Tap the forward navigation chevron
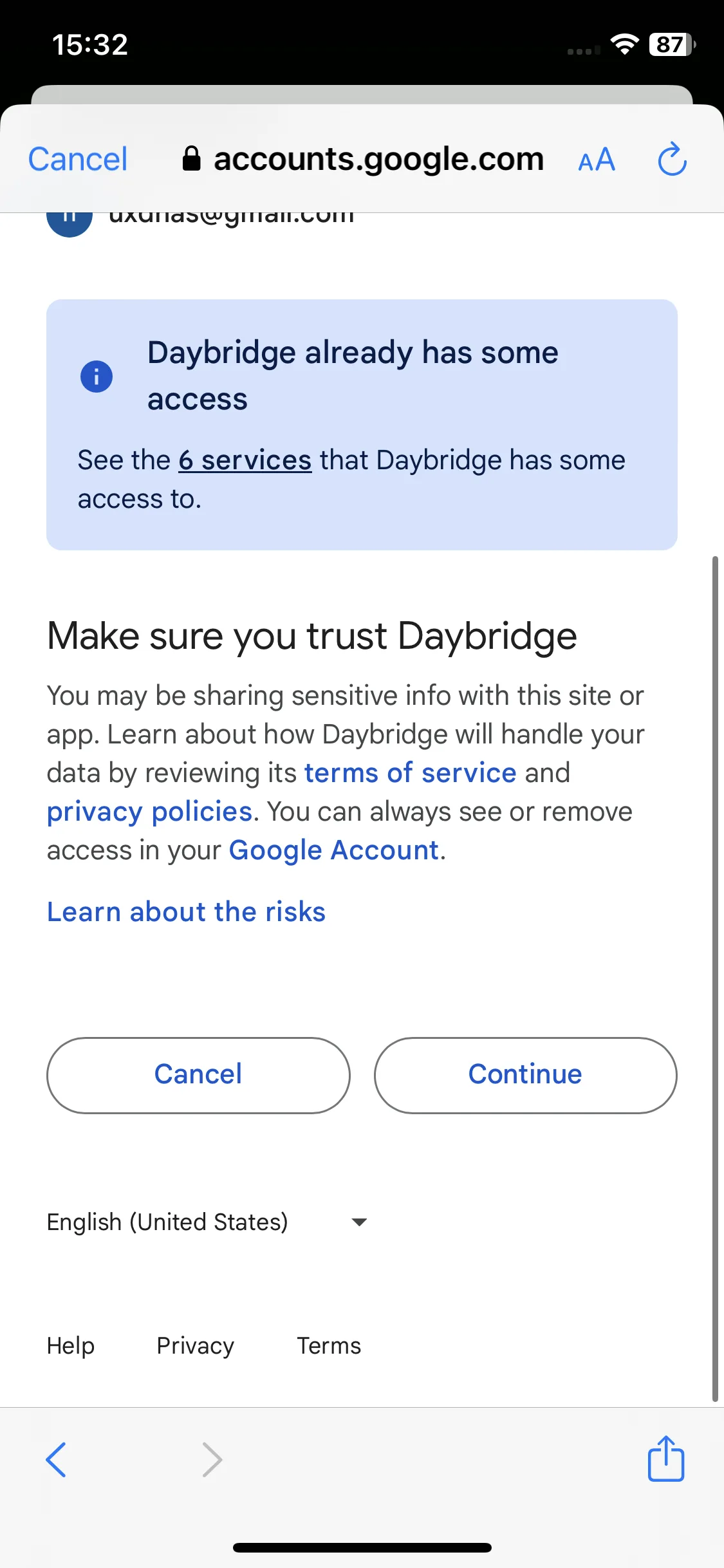Image resolution: width=724 pixels, height=1568 pixels. tap(212, 1459)
